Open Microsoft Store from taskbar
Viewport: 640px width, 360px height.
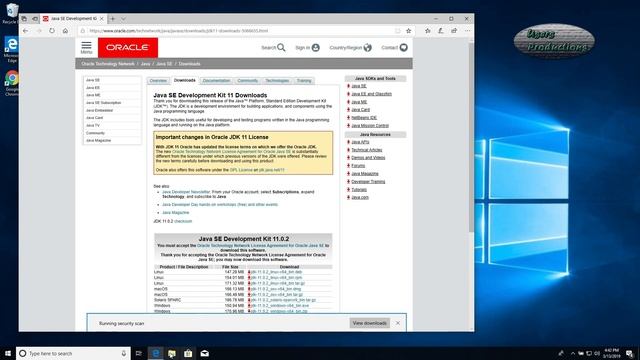click(x=188, y=353)
